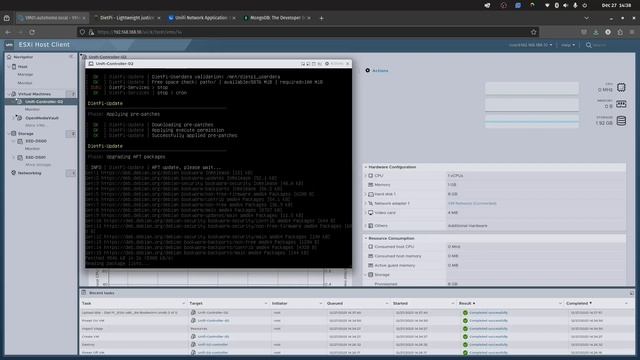
Task: Select Networking in the Navigator
Action: coord(29,173)
